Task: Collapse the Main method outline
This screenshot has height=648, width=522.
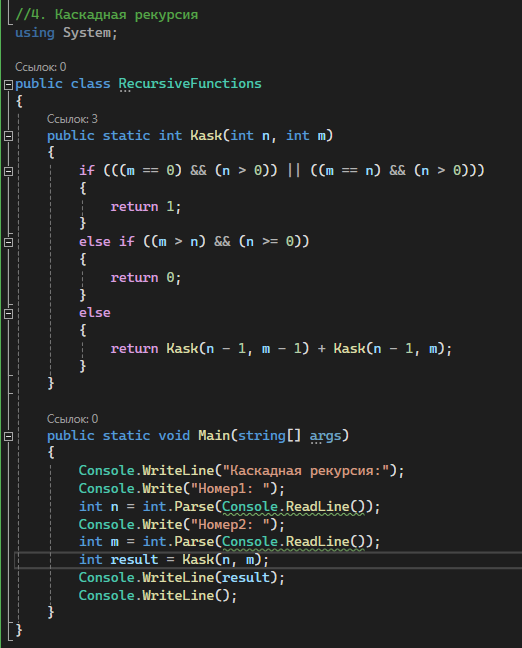Action: 8,436
